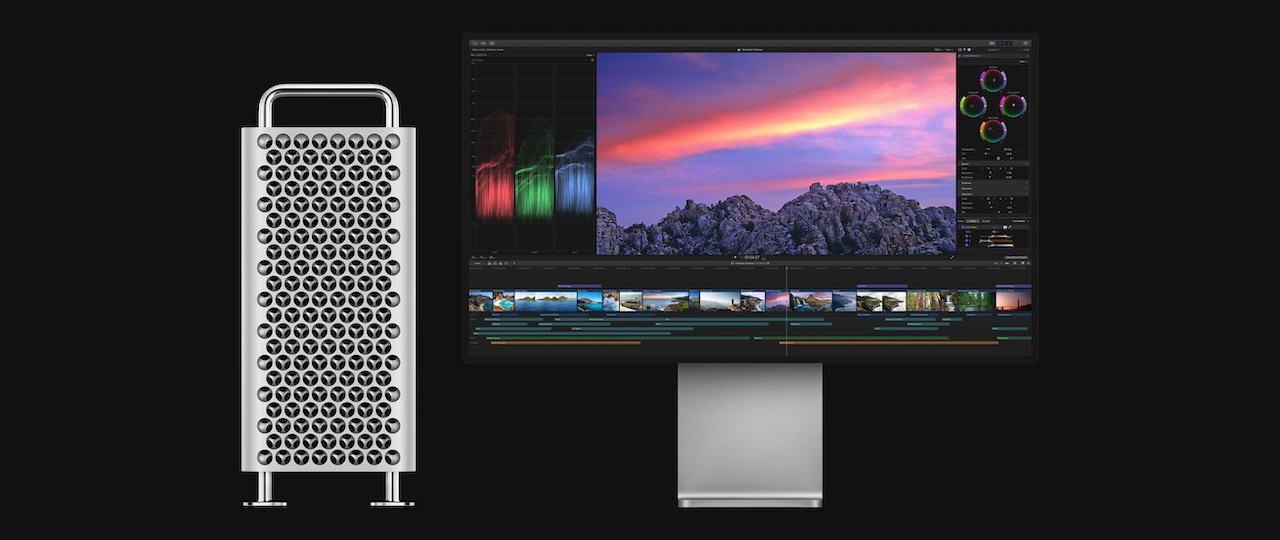Click the Highlights color wheel
Image resolution: width=1280 pixels, height=540 pixels.
pos(1014,104)
